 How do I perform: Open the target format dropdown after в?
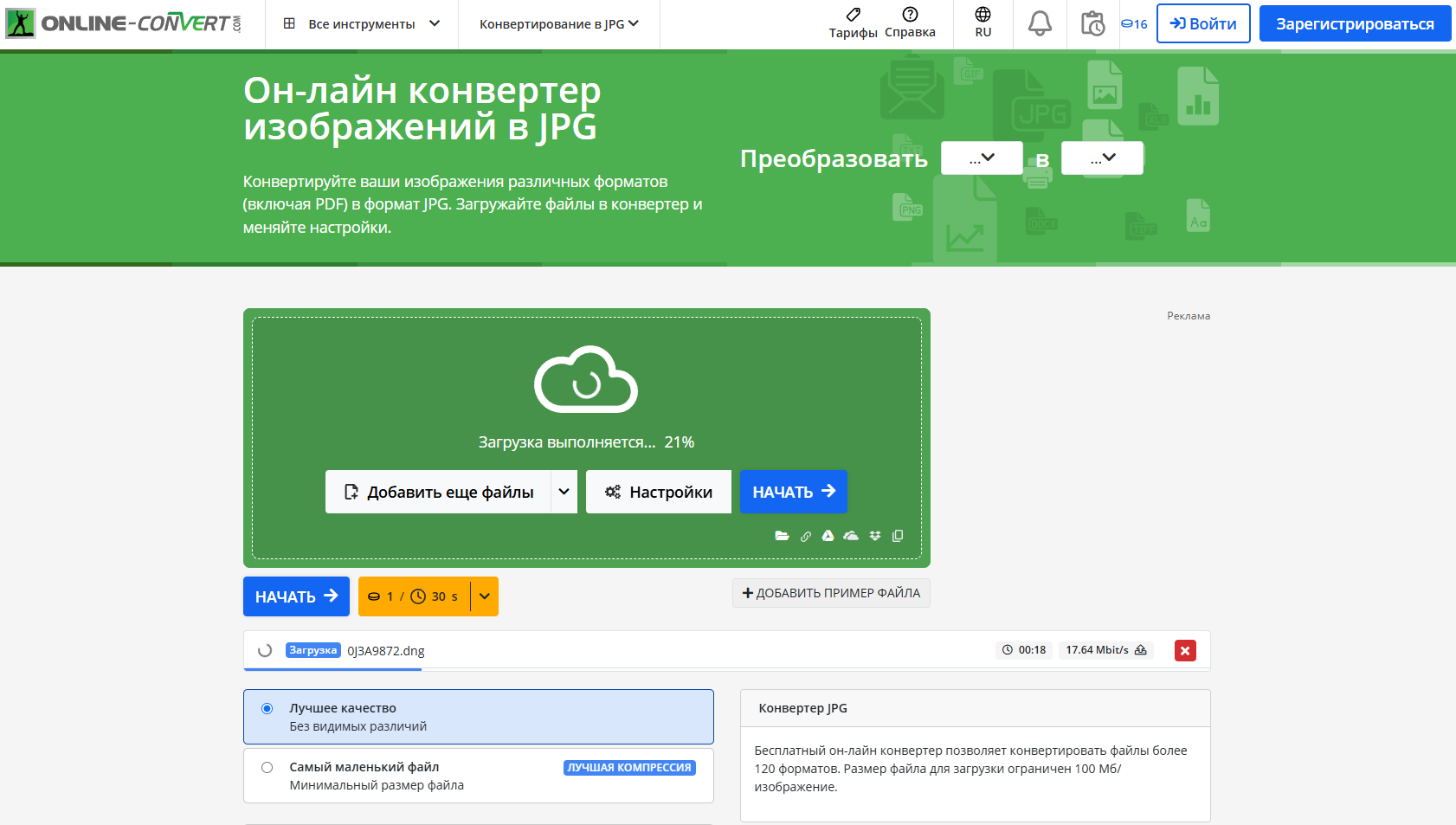coord(1103,158)
